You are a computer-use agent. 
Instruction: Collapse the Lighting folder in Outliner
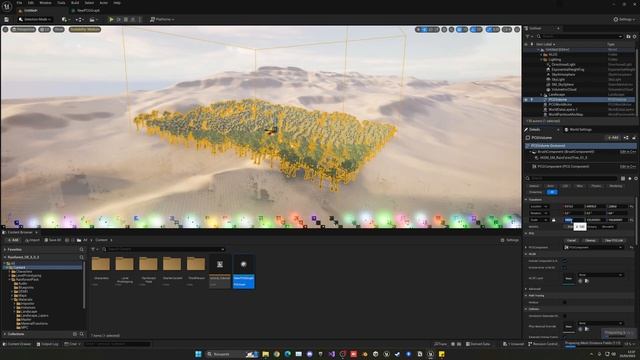542,60
